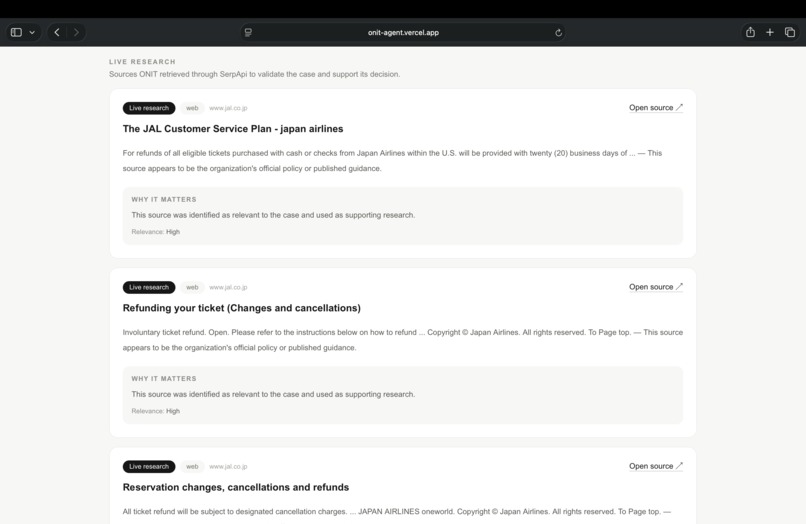Show tab overview icon
The width and height of the screenshot is (806, 524).
pyautogui.click(x=790, y=32)
